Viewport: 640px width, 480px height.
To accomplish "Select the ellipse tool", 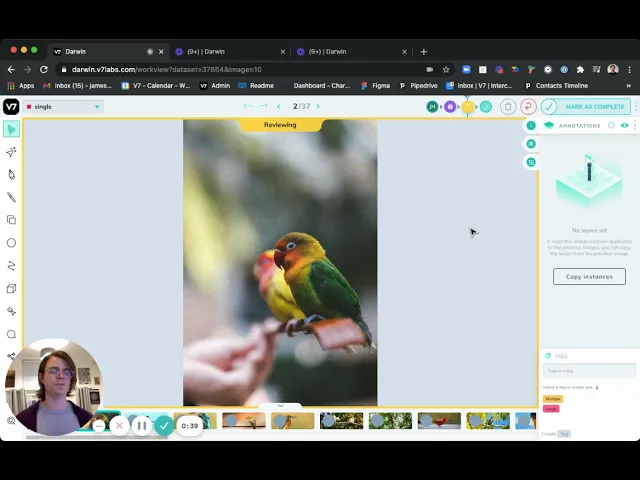I will [x=11, y=243].
